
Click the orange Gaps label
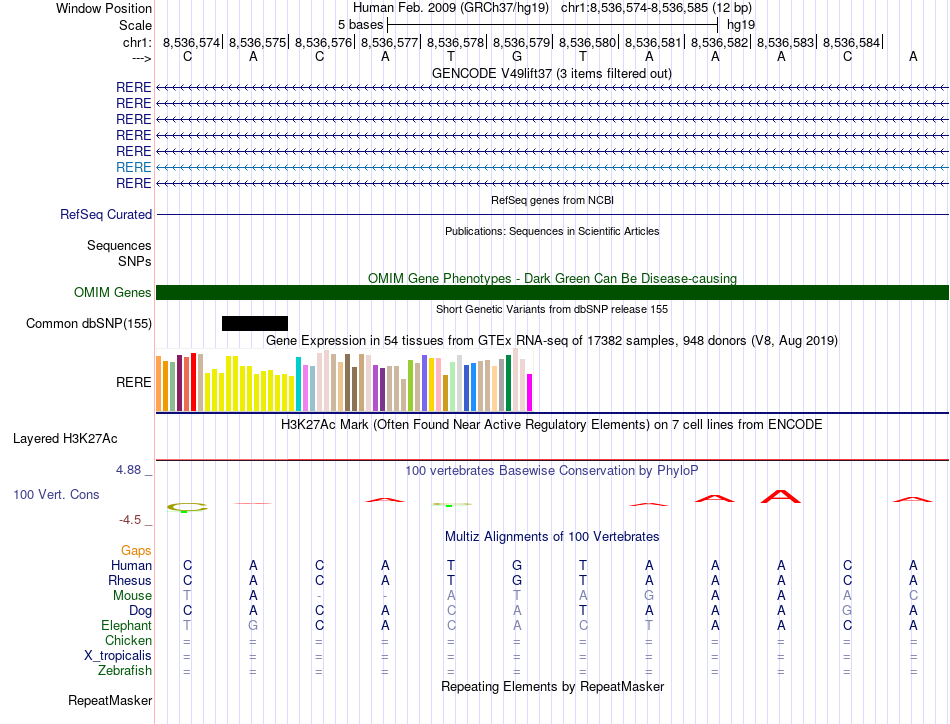pyautogui.click(x=136, y=550)
